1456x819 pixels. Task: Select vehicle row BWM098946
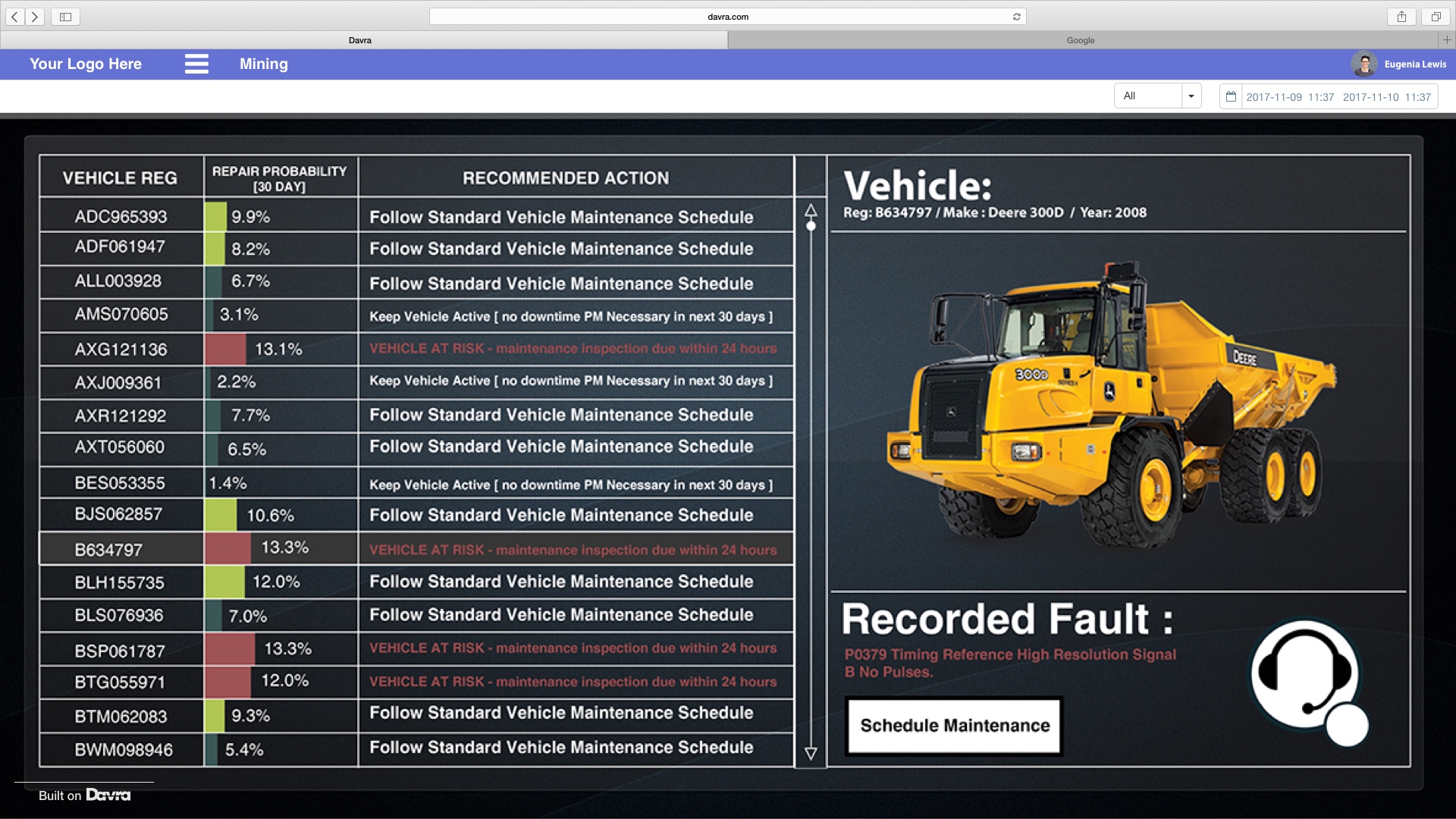click(416, 749)
